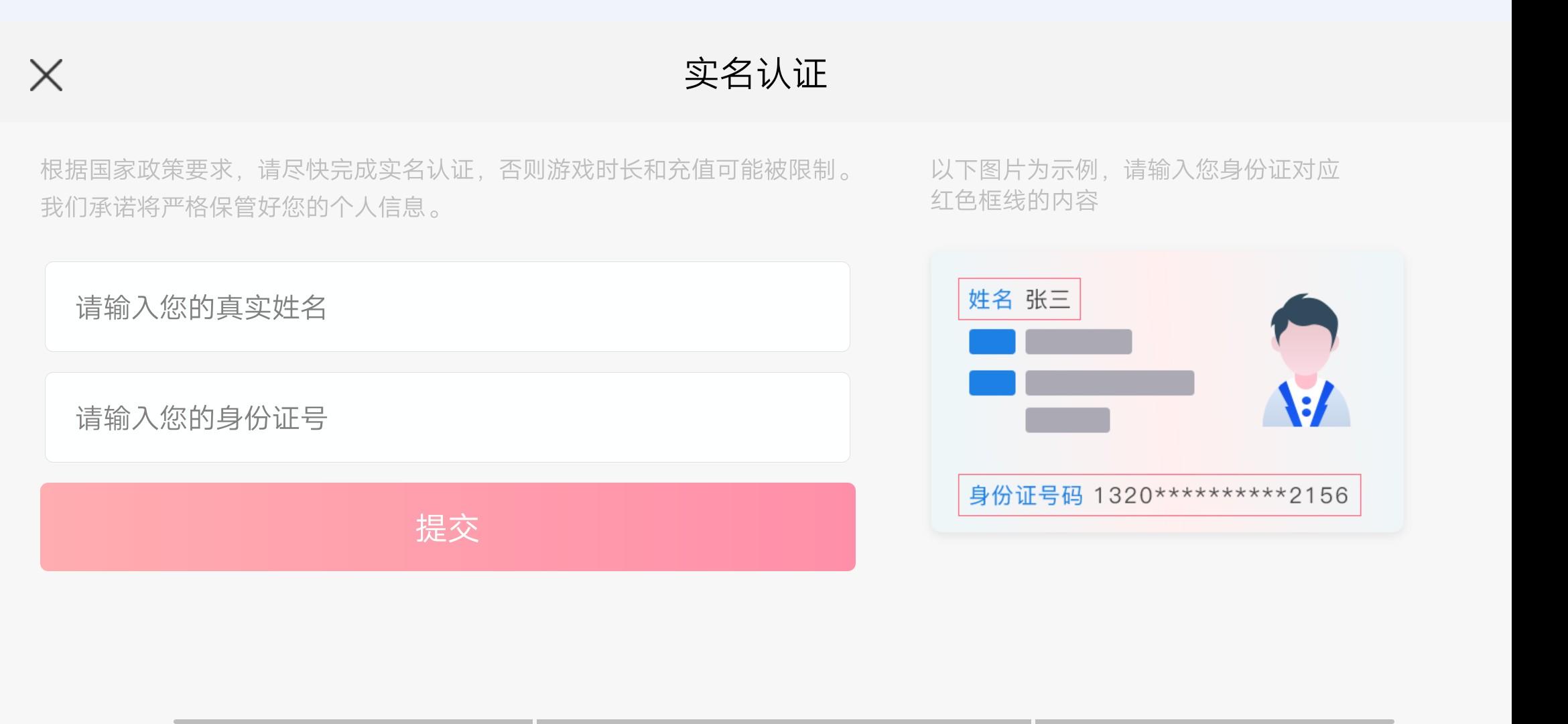Click the 请输入您的真实姓名 input field
Screen dimensions: 1568x724
pyautogui.click(x=448, y=306)
